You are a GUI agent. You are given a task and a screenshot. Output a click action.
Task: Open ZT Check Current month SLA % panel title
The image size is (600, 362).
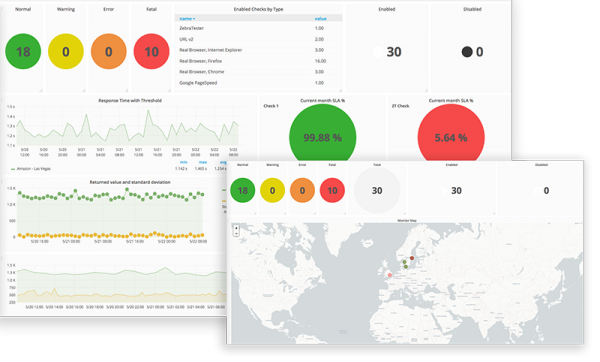pyautogui.click(x=451, y=101)
